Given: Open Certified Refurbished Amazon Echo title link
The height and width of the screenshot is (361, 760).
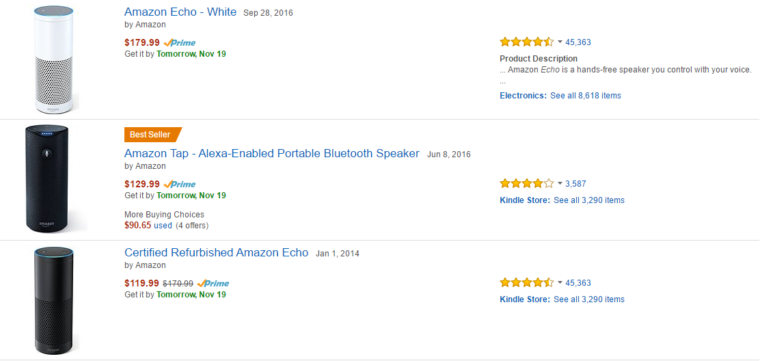Looking at the screenshot, I should 216,252.
